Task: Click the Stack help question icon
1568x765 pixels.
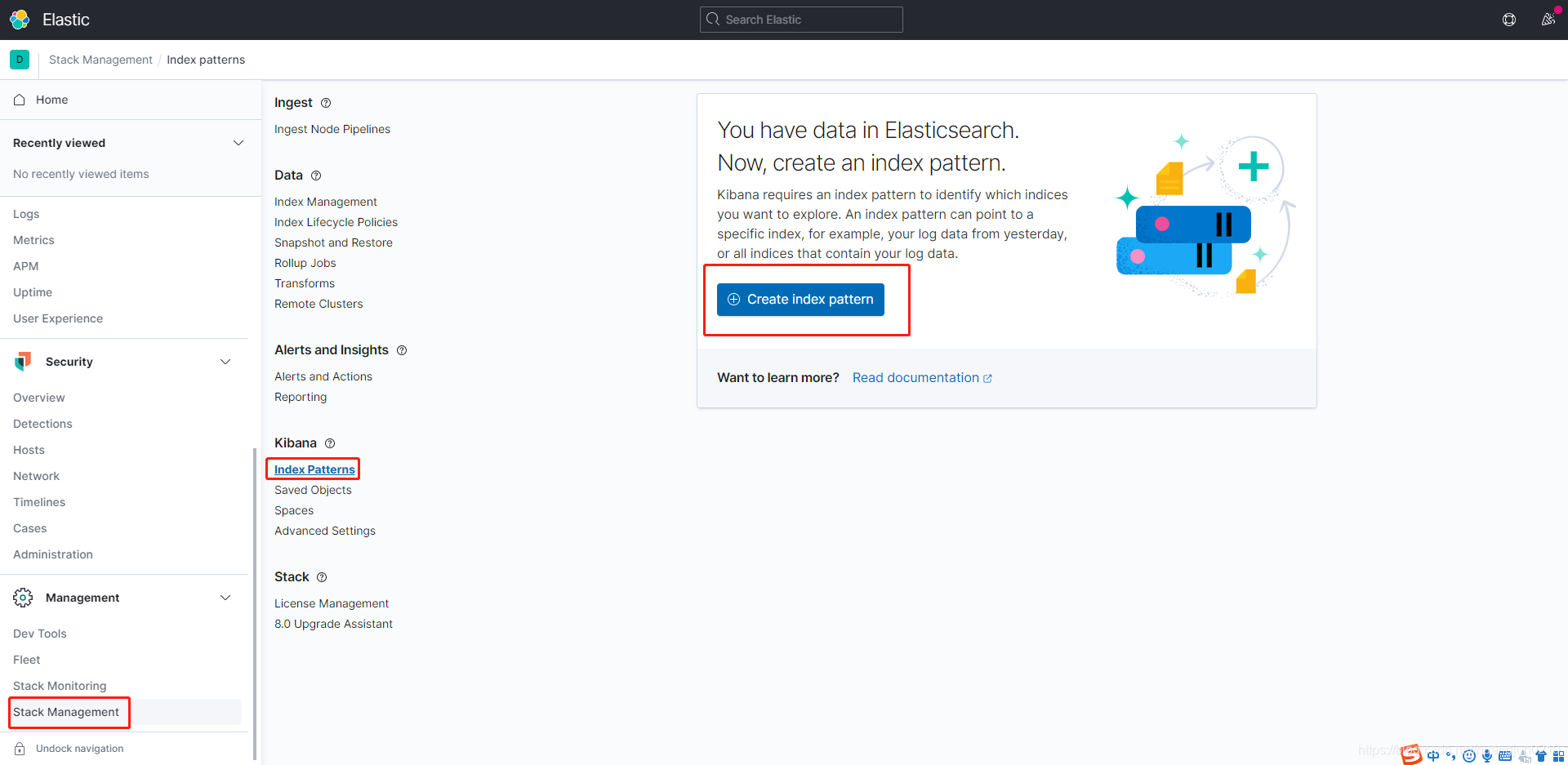Action: coord(322,577)
